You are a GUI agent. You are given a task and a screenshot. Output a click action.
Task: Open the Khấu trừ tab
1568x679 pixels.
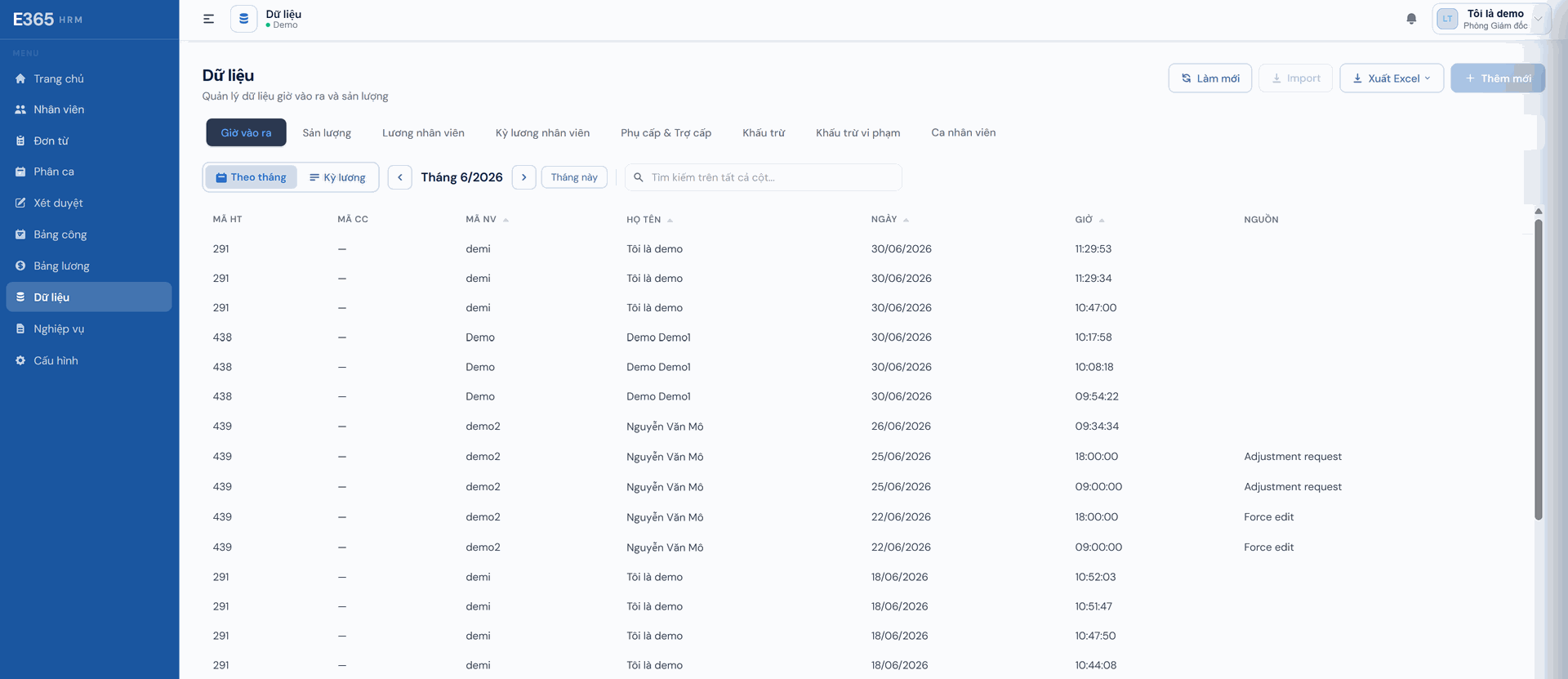click(764, 132)
